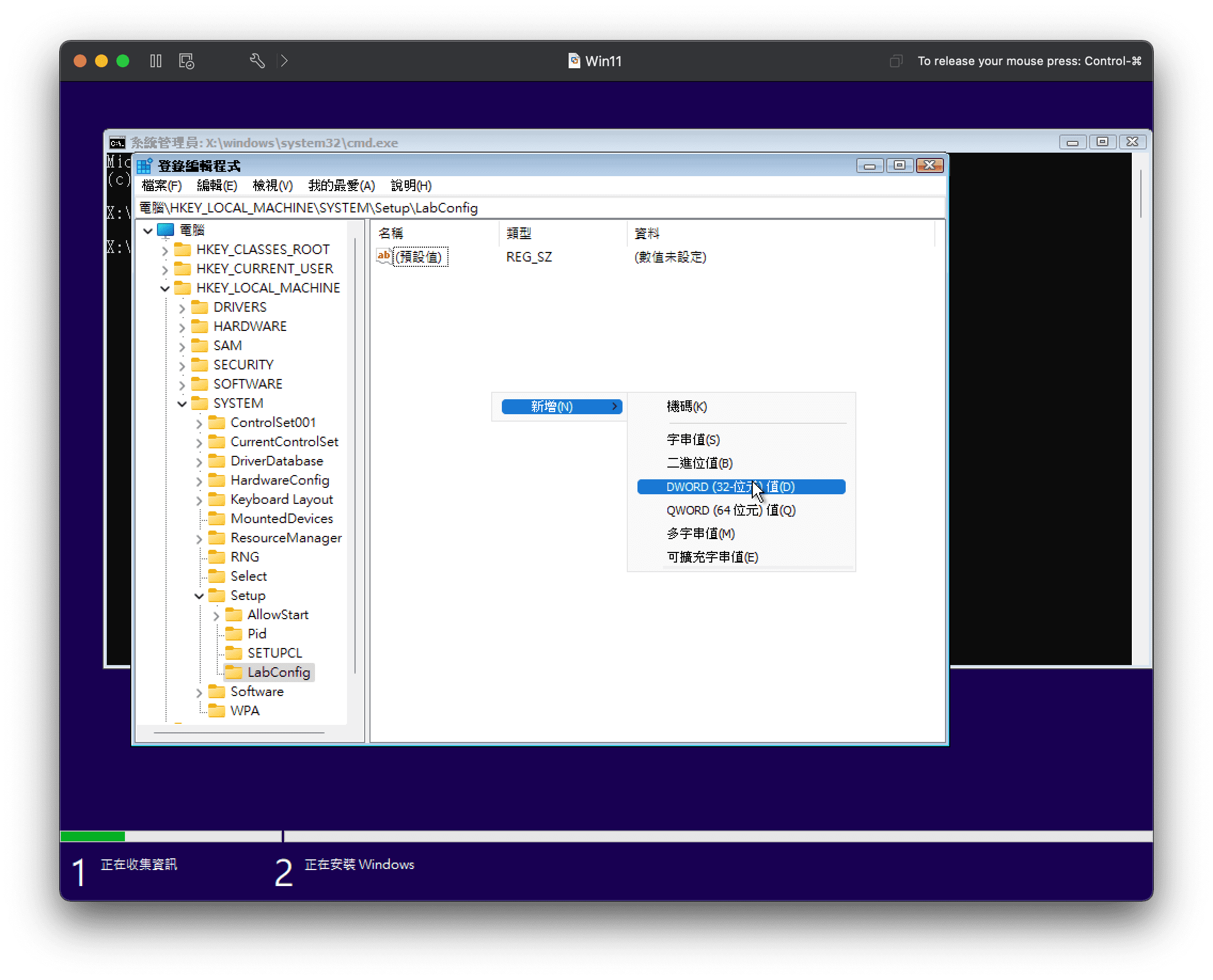
Task: Click the snapshot icon next to pause in the toolbar
Action: click(186, 60)
